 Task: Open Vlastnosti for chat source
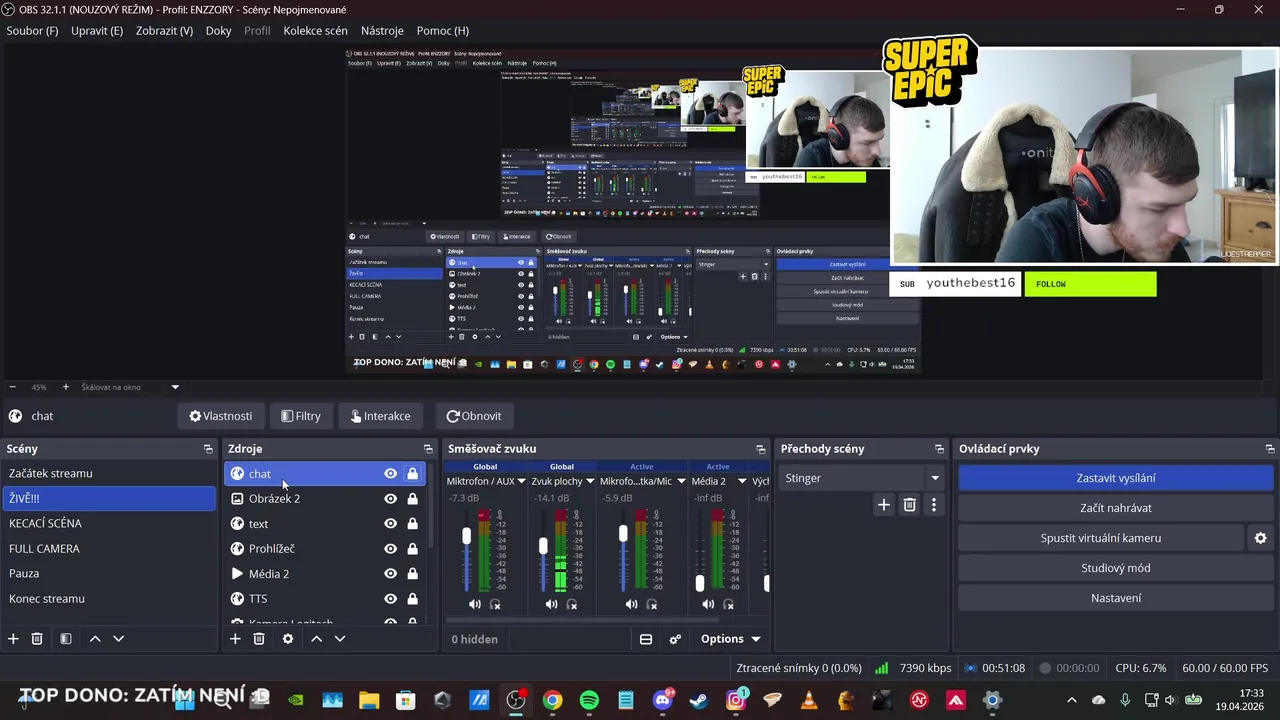221,416
